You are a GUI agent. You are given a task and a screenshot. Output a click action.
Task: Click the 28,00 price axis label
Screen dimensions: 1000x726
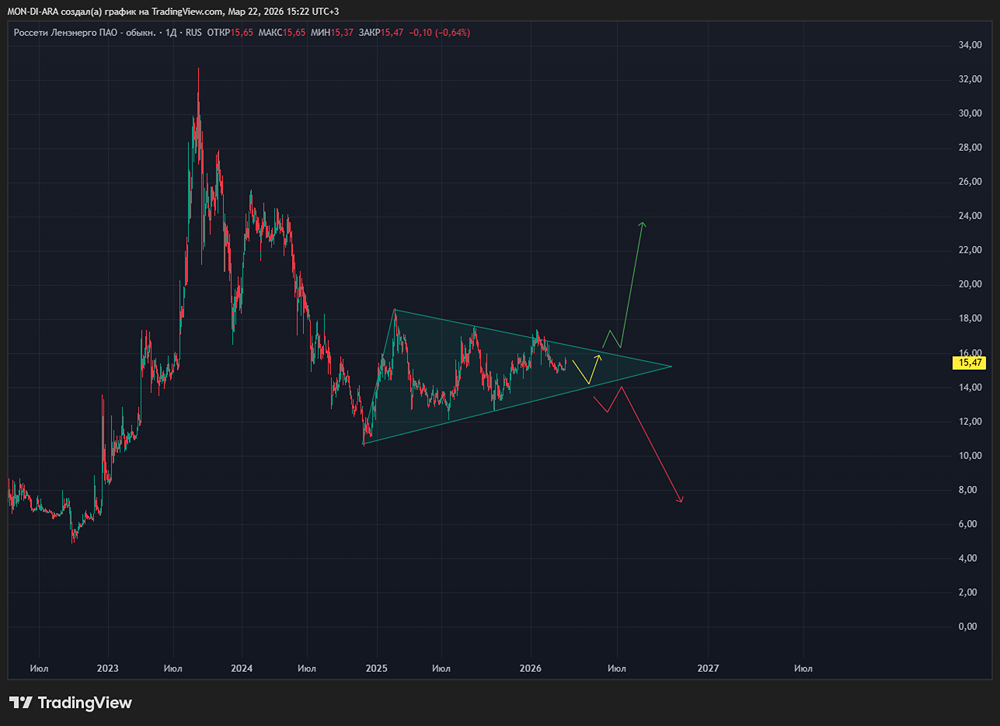click(970, 147)
